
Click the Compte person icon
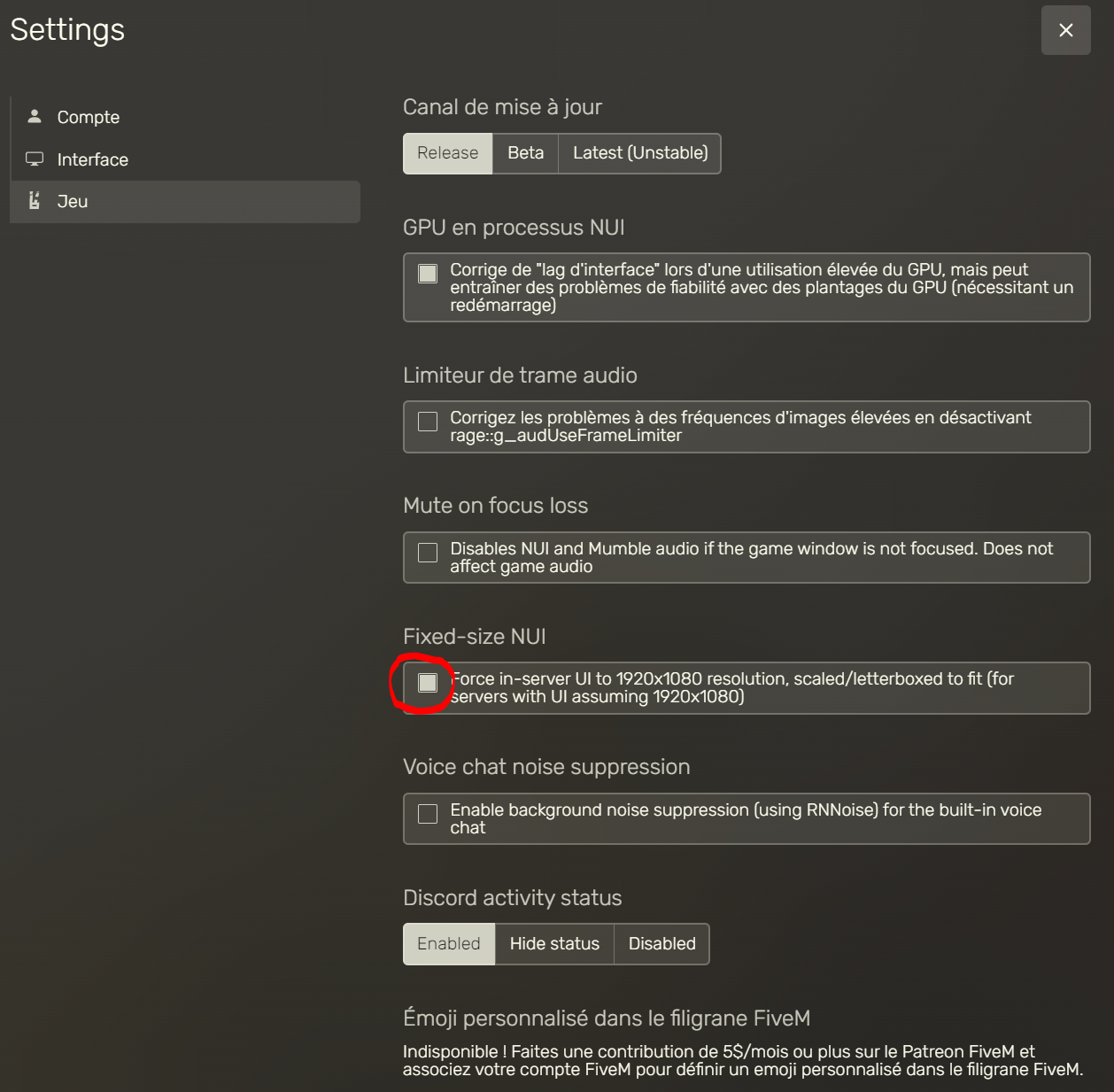click(x=35, y=116)
